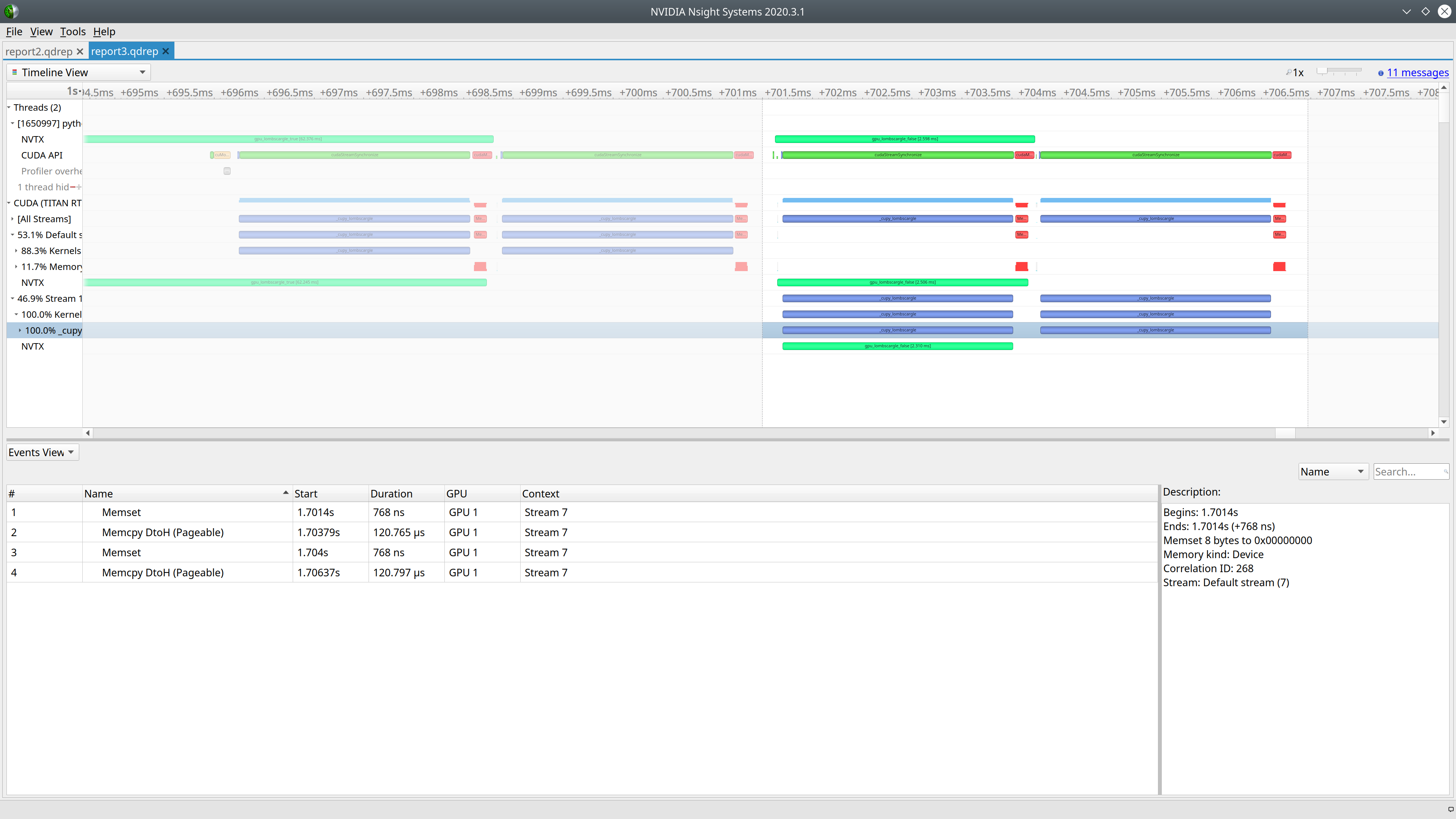Show the hidden thread via the plus icon
1456x819 pixels.
coord(78,187)
